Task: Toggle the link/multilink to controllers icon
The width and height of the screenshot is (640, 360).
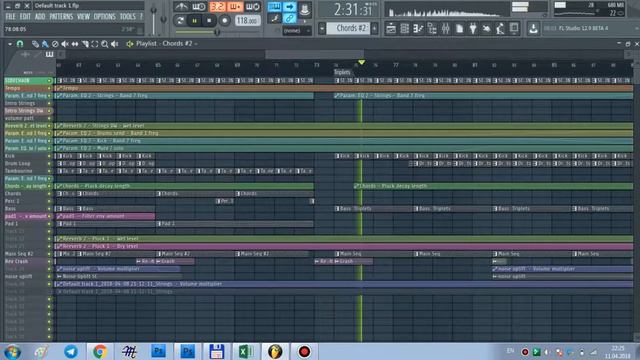Action: (x=289, y=18)
